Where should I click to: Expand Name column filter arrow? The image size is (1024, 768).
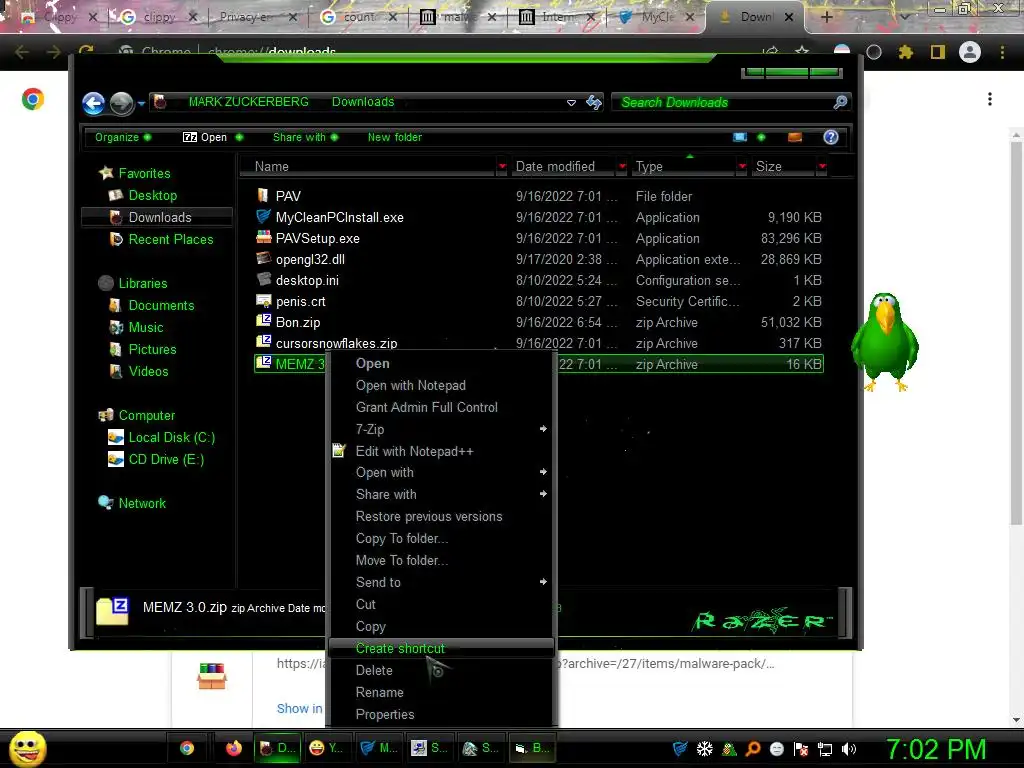click(502, 167)
